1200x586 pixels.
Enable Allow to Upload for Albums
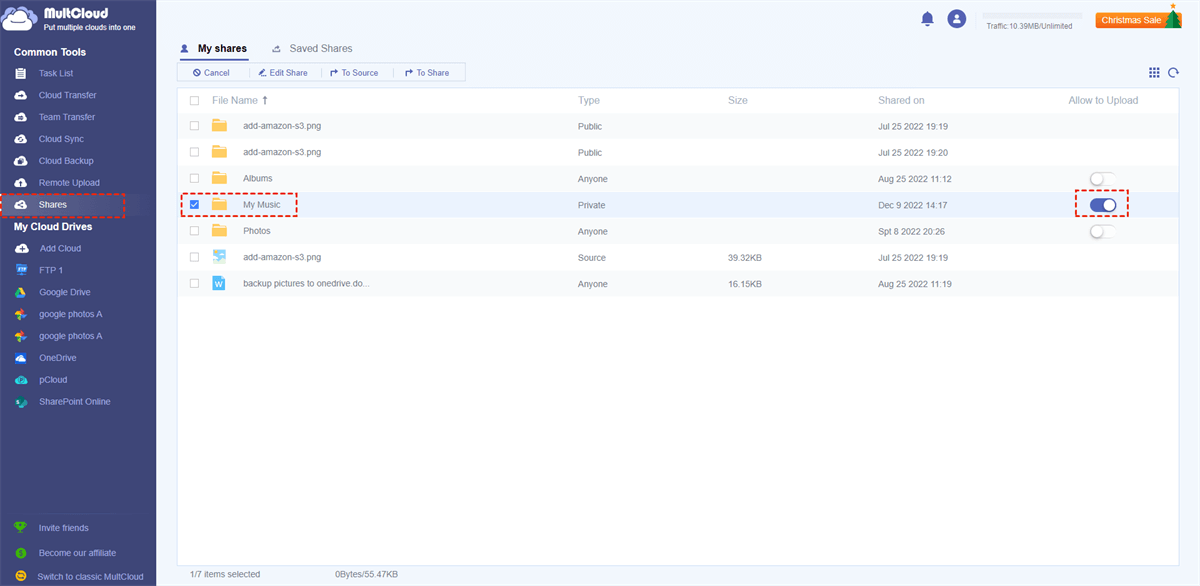pyautogui.click(x=1102, y=179)
